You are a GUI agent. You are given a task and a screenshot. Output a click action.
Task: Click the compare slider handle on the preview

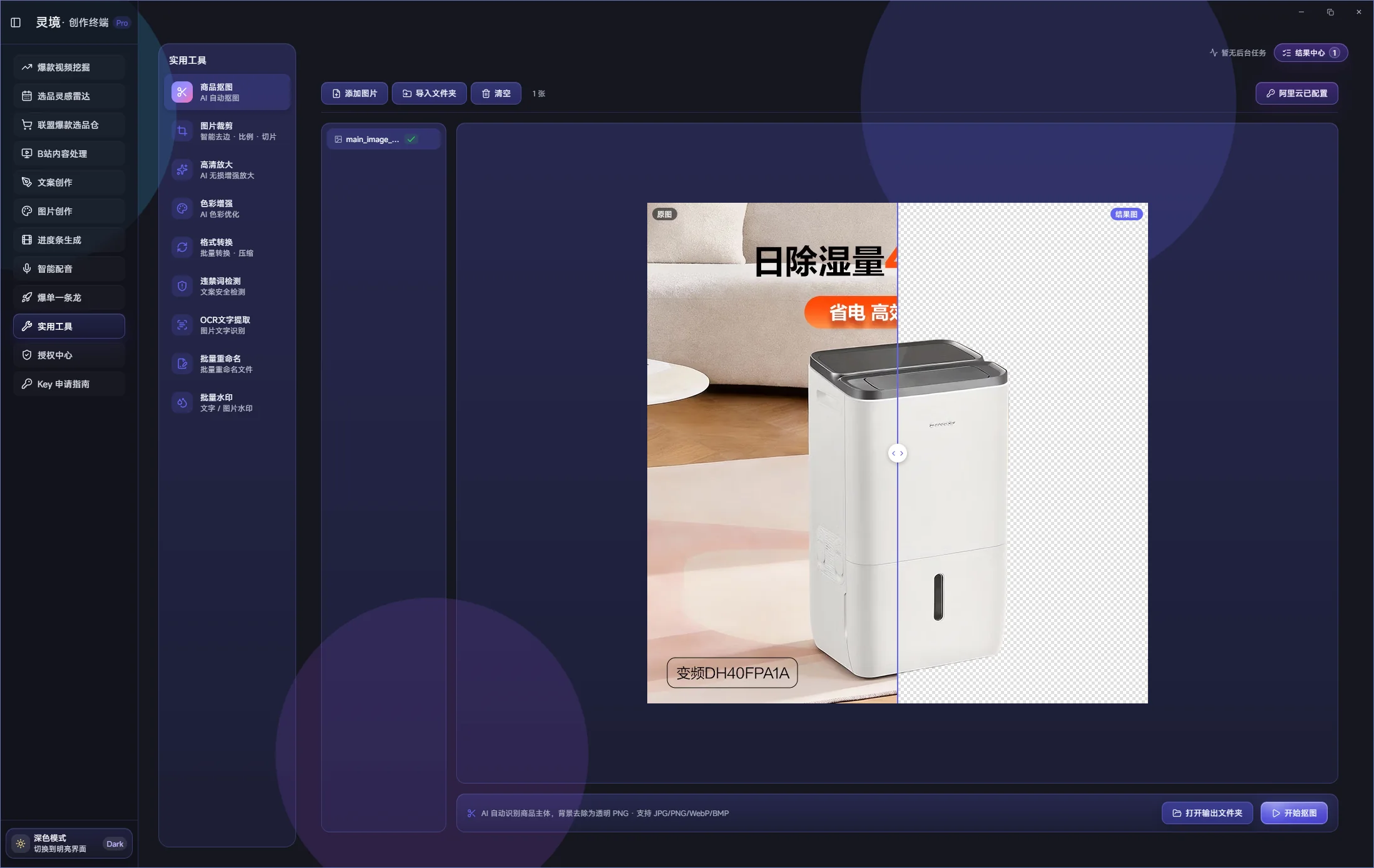coord(898,453)
